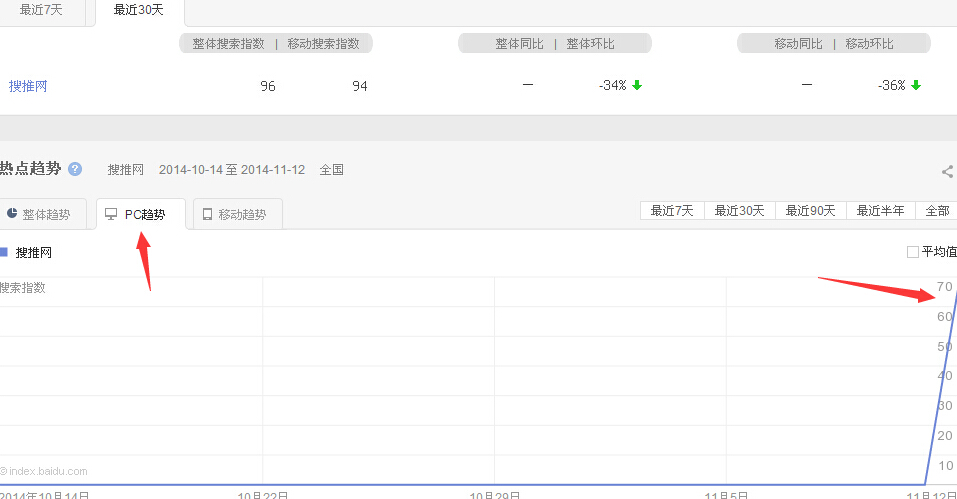
Task: Select the PC趋势 tab
Action: point(141,214)
